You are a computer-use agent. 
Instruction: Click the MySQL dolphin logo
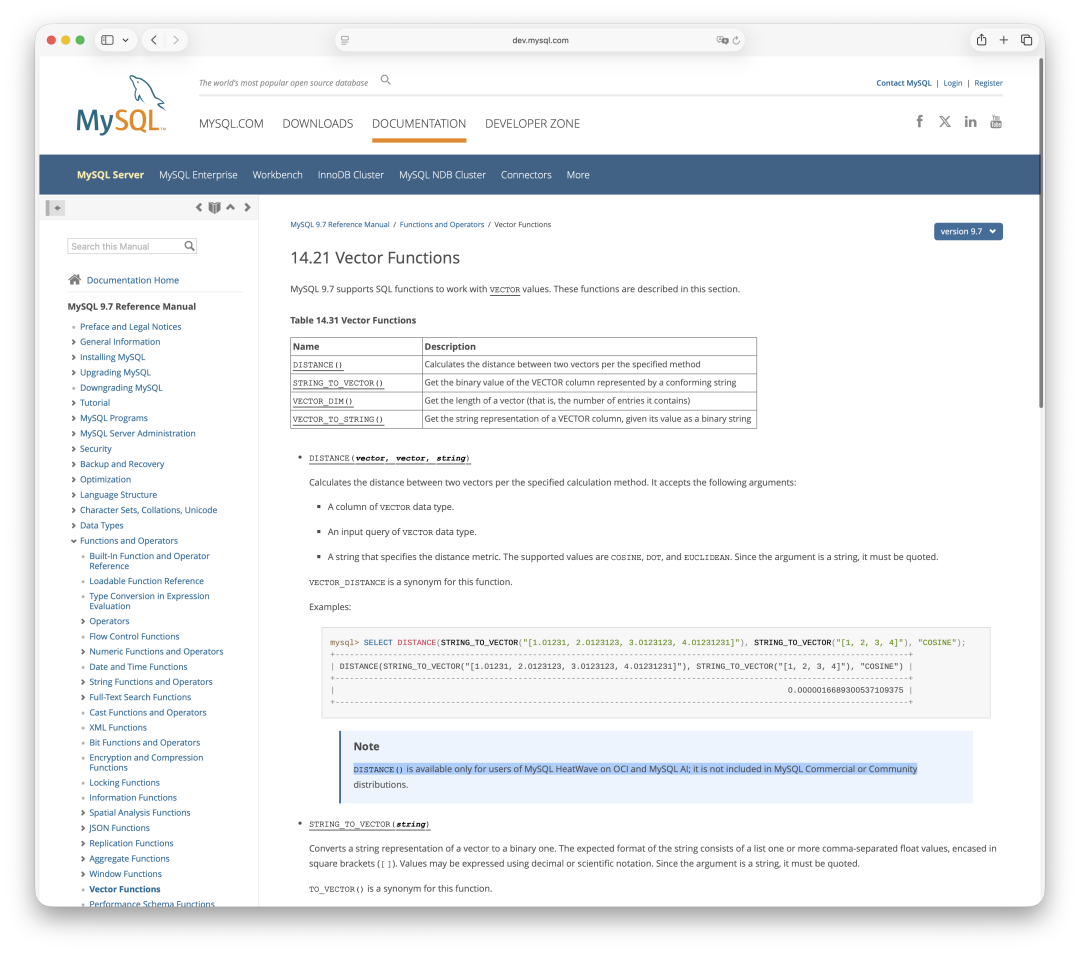[x=121, y=104]
